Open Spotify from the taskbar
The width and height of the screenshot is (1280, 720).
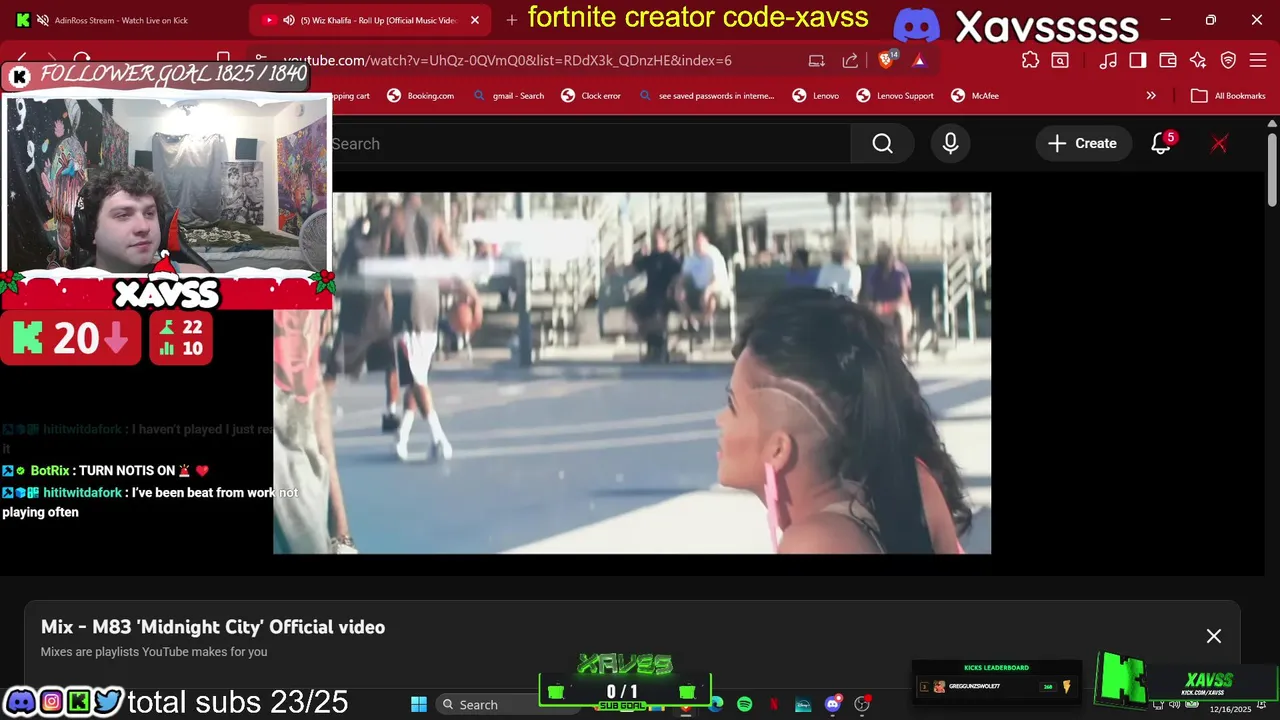(744, 704)
